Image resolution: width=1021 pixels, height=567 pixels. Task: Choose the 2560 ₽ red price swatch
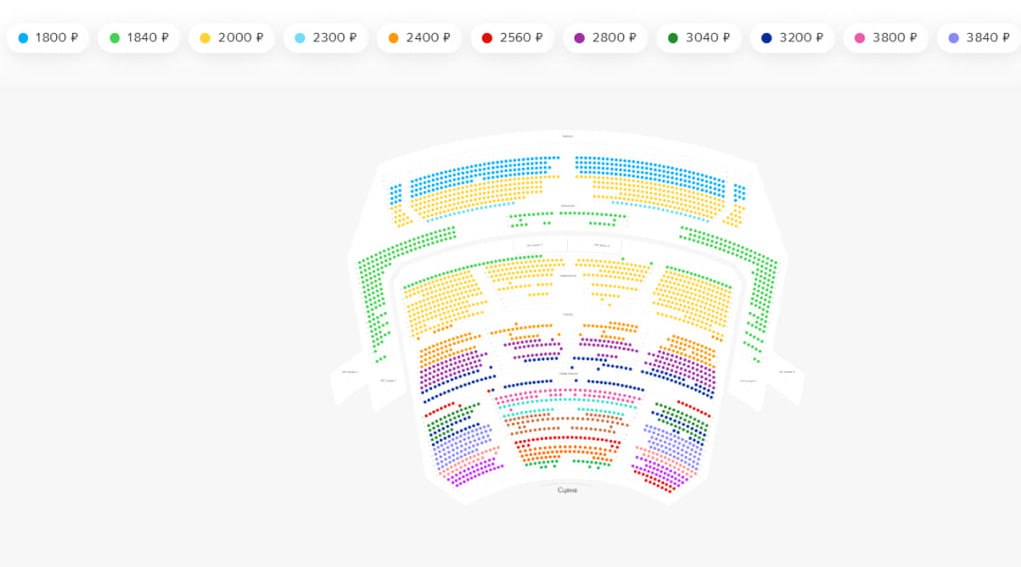tap(512, 38)
